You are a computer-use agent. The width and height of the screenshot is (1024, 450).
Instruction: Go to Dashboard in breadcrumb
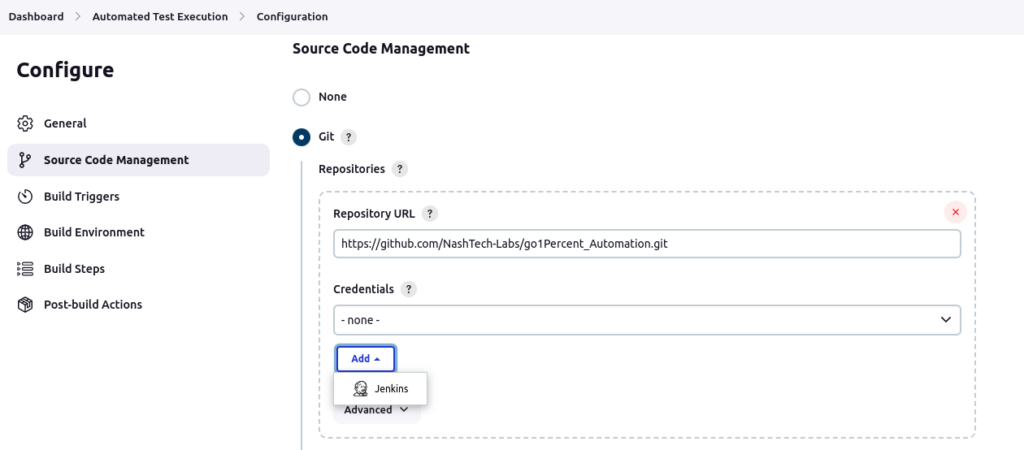pyautogui.click(x=36, y=17)
